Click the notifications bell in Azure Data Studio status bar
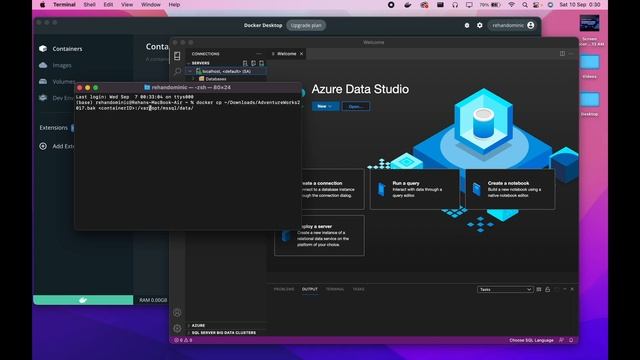The height and width of the screenshot is (360, 640). coord(571,340)
